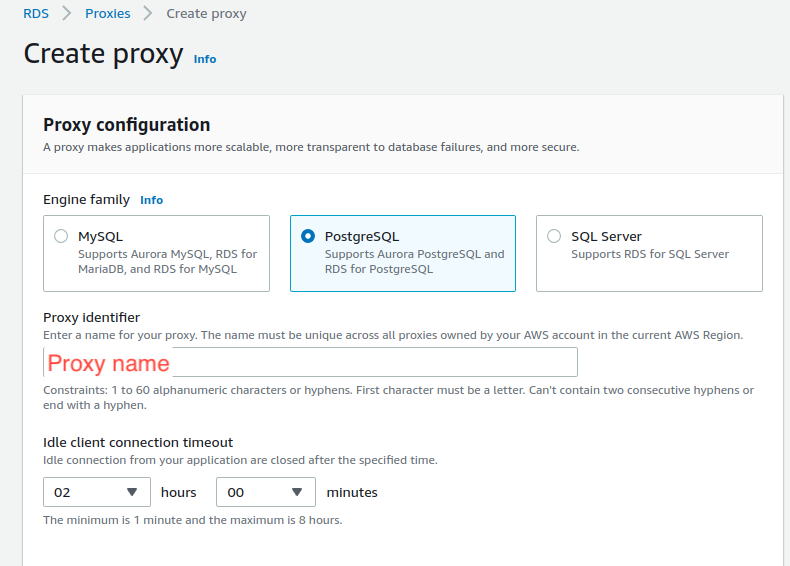790x566 pixels.
Task: Open Info link next to Create proxy
Action: click(205, 59)
